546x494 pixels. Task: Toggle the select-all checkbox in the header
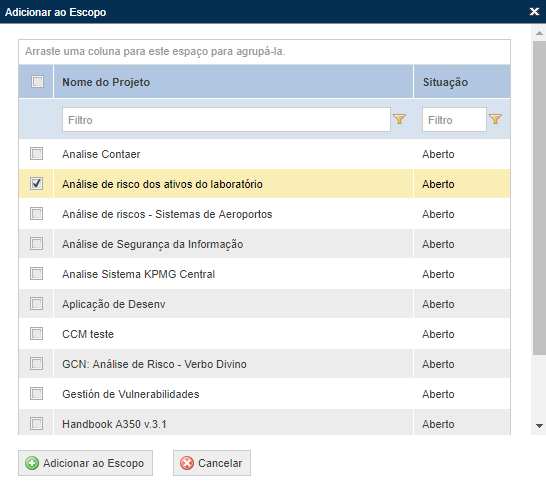pyautogui.click(x=37, y=82)
